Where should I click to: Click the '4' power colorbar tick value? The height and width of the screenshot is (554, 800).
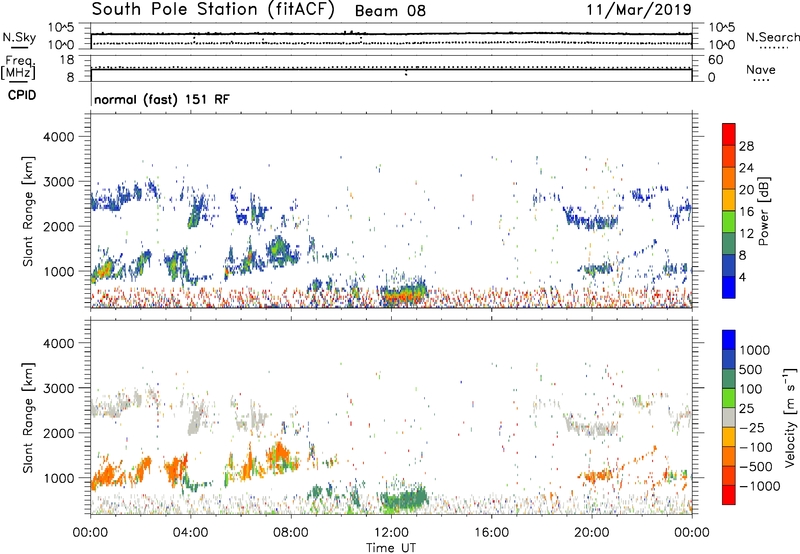point(743,278)
